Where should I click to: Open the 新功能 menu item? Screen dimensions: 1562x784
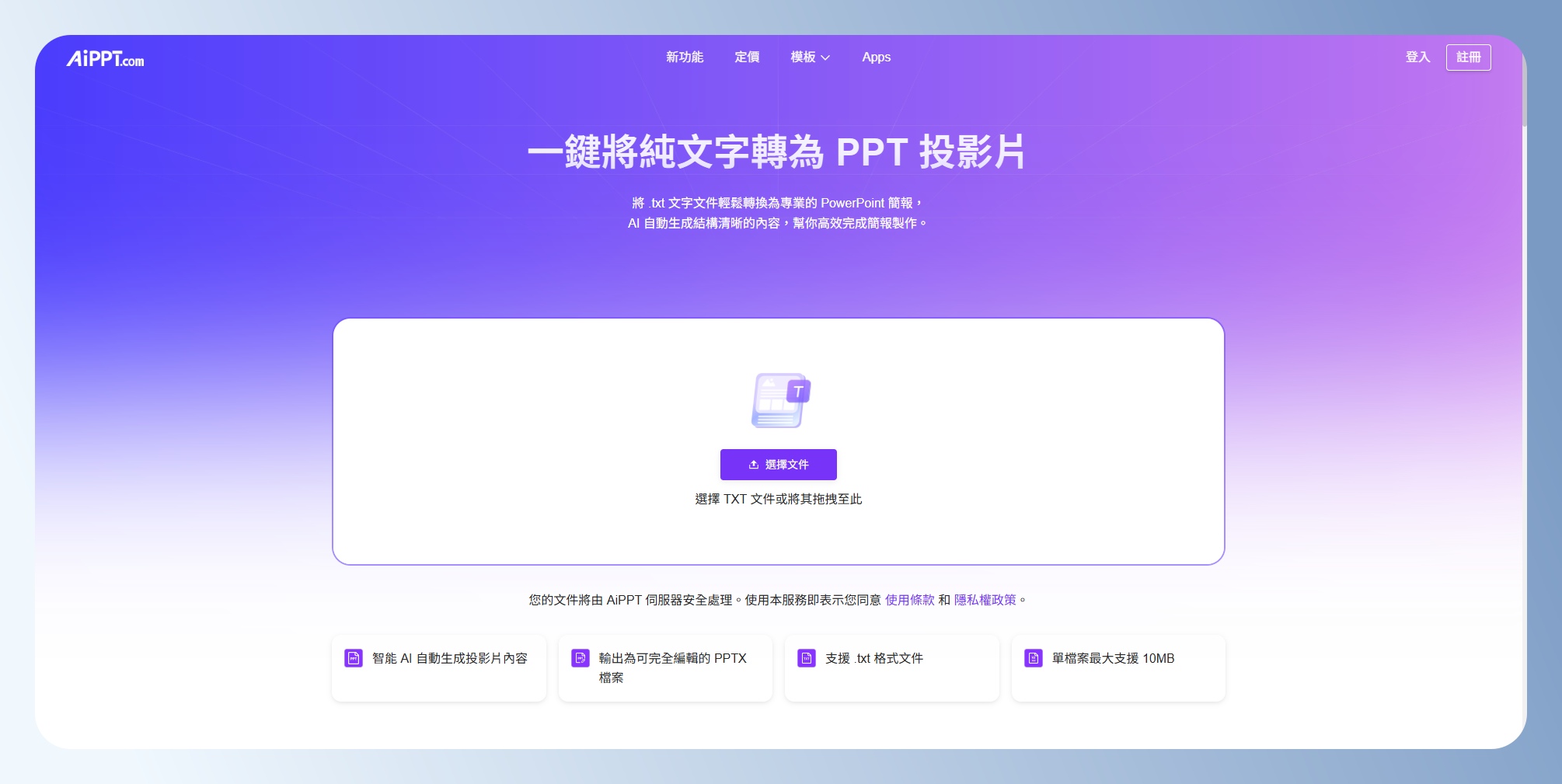point(684,57)
